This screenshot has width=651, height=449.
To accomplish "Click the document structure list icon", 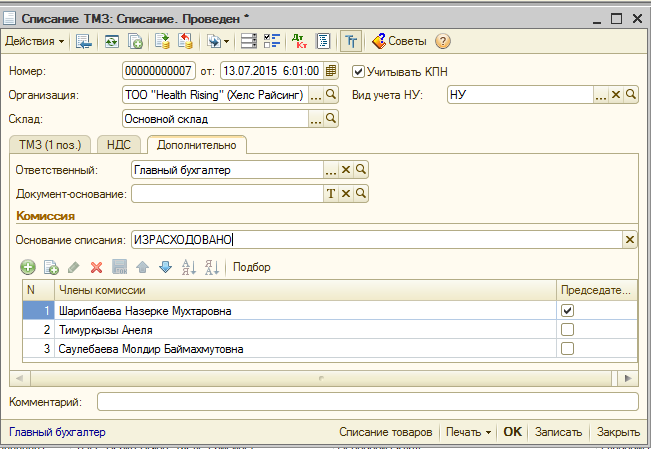I will (249, 41).
